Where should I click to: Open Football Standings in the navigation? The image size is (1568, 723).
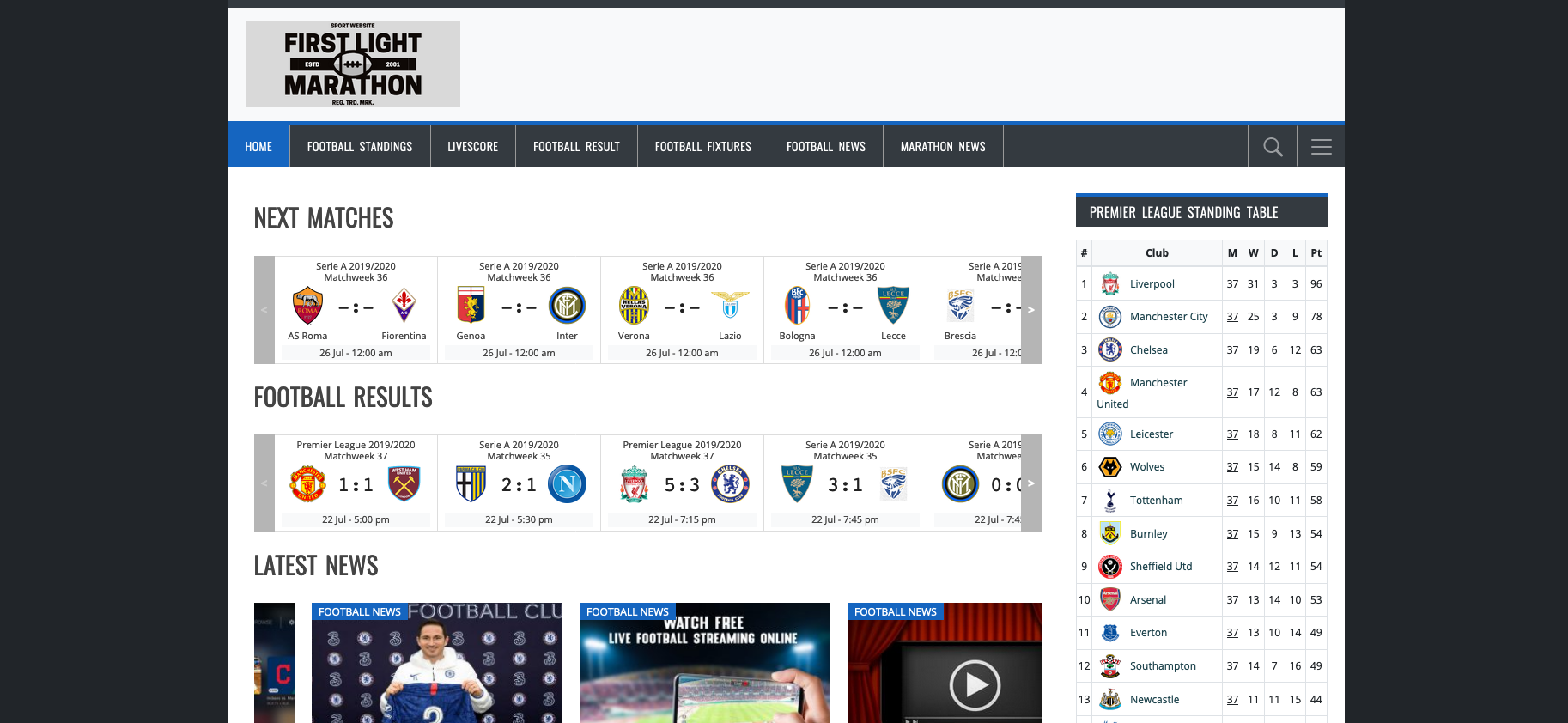pyautogui.click(x=360, y=147)
